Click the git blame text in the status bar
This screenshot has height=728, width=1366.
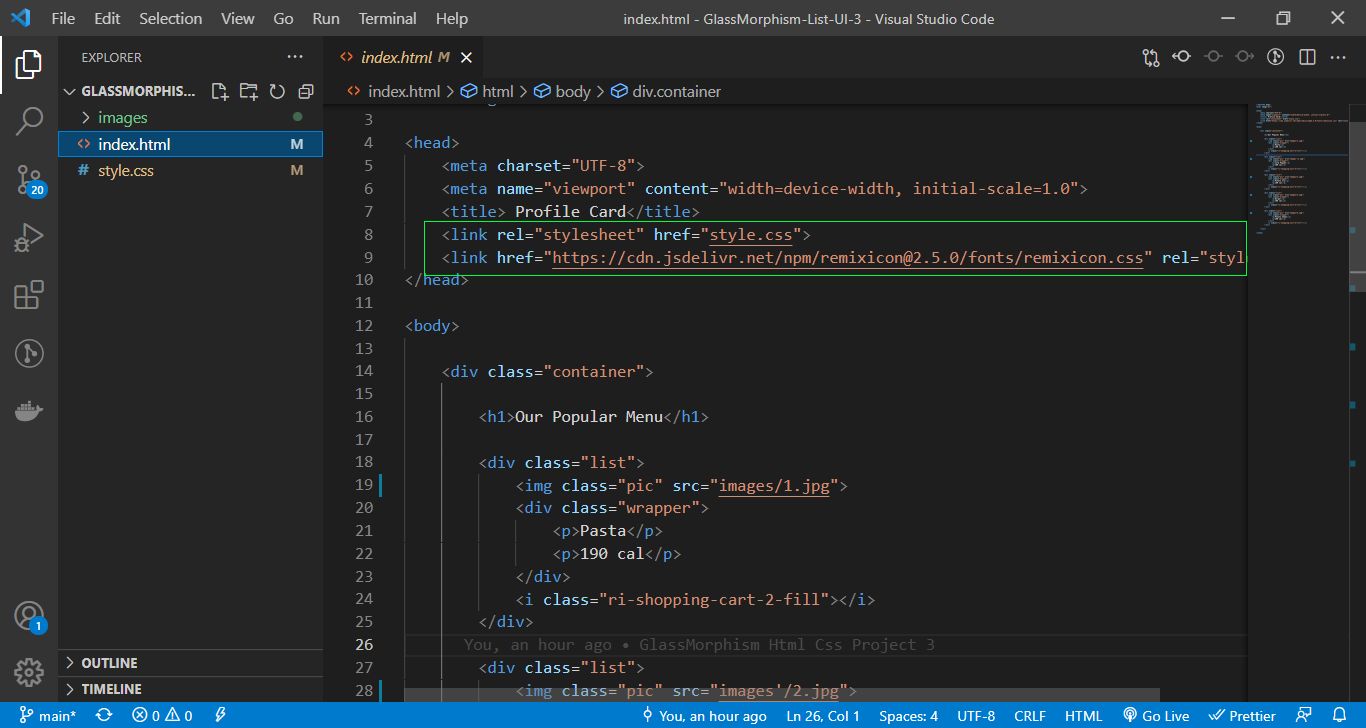point(705,716)
